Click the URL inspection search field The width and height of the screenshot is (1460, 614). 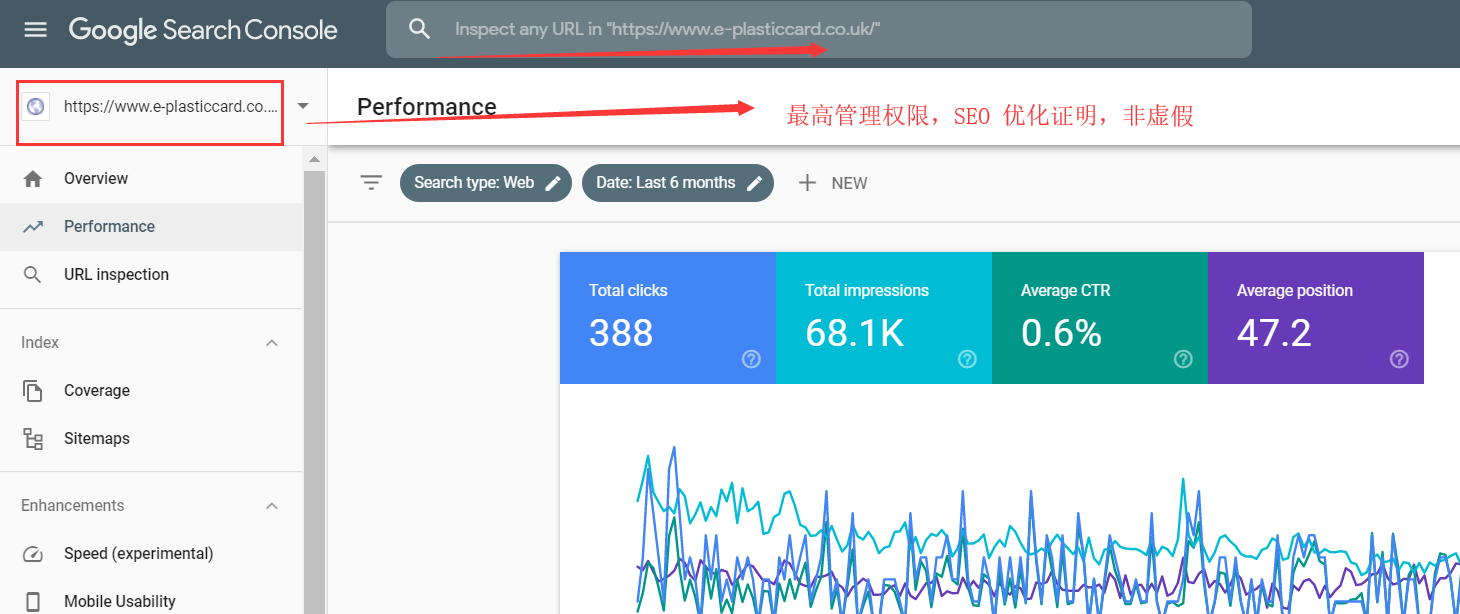(819, 29)
